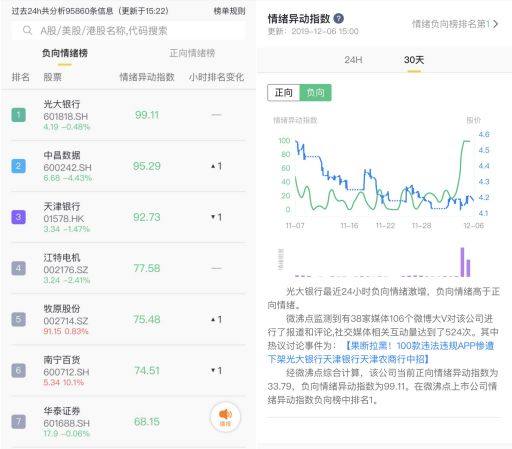Click the search magnifier icon

tap(27, 30)
